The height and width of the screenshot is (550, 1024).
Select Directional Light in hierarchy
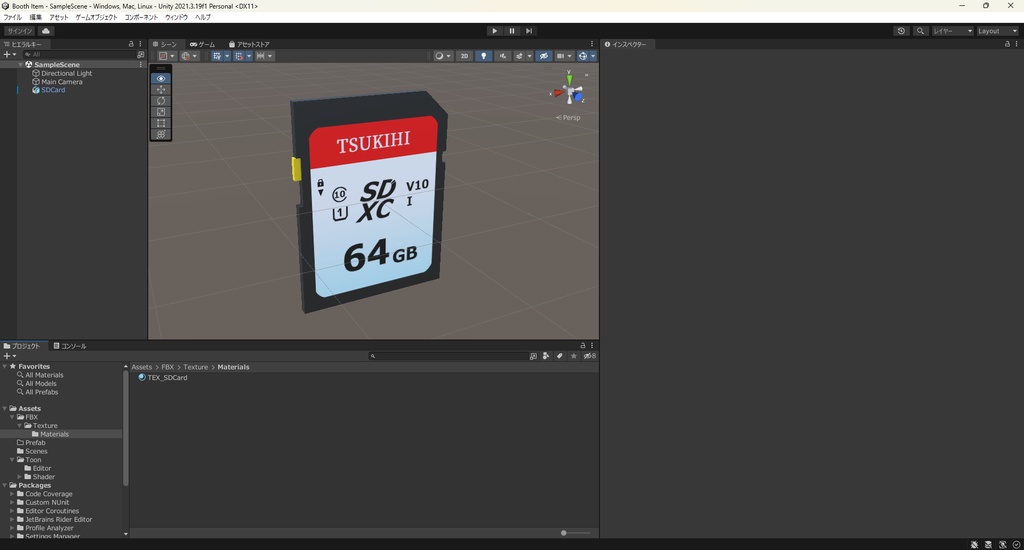[66, 73]
